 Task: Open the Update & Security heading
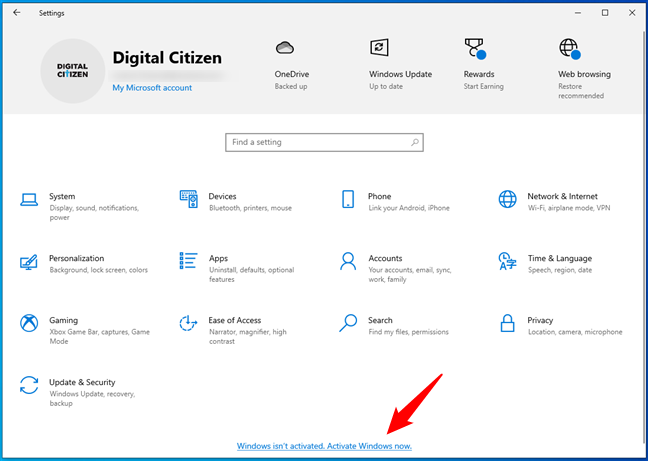click(x=82, y=383)
